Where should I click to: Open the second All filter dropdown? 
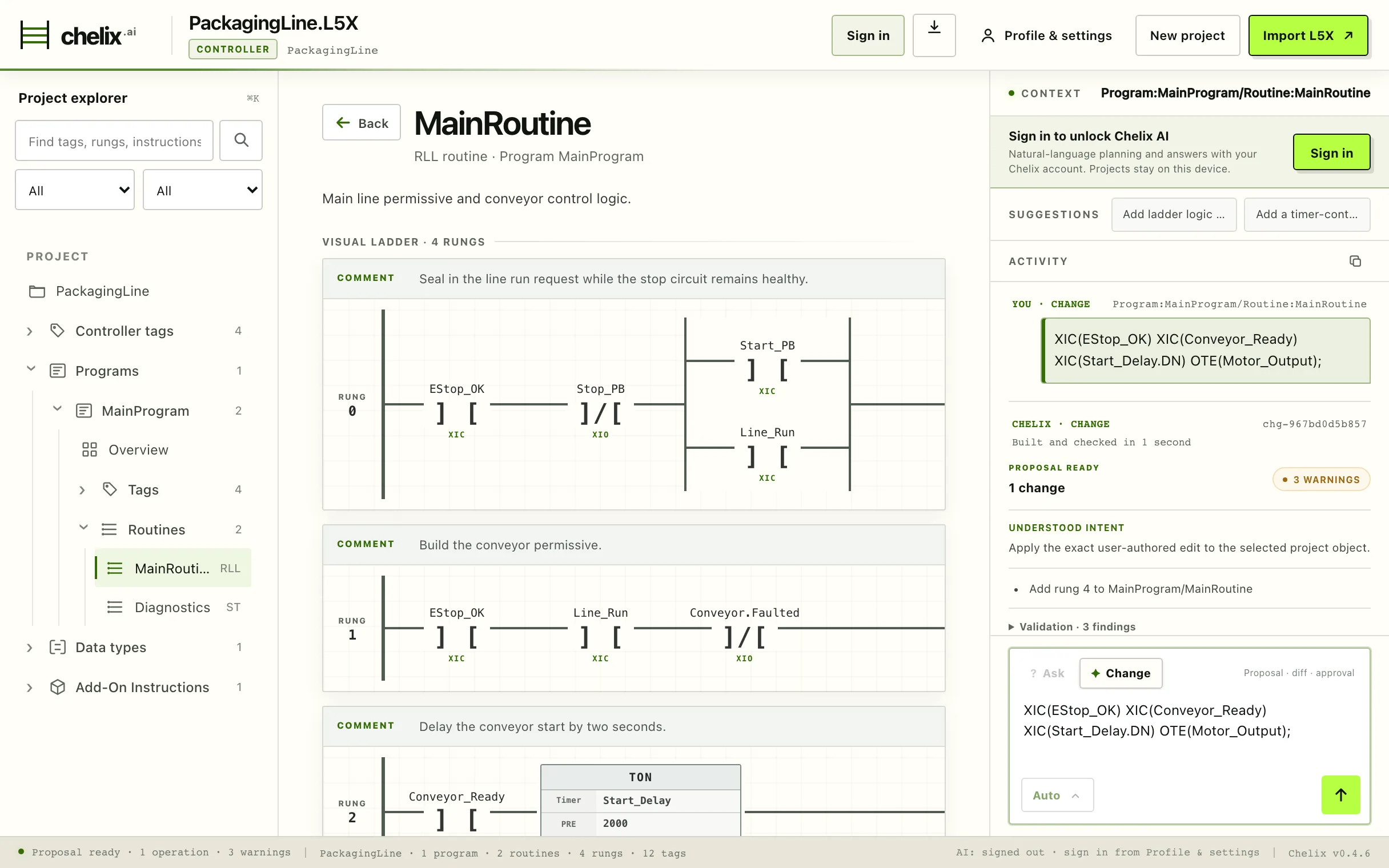(x=203, y=190)
